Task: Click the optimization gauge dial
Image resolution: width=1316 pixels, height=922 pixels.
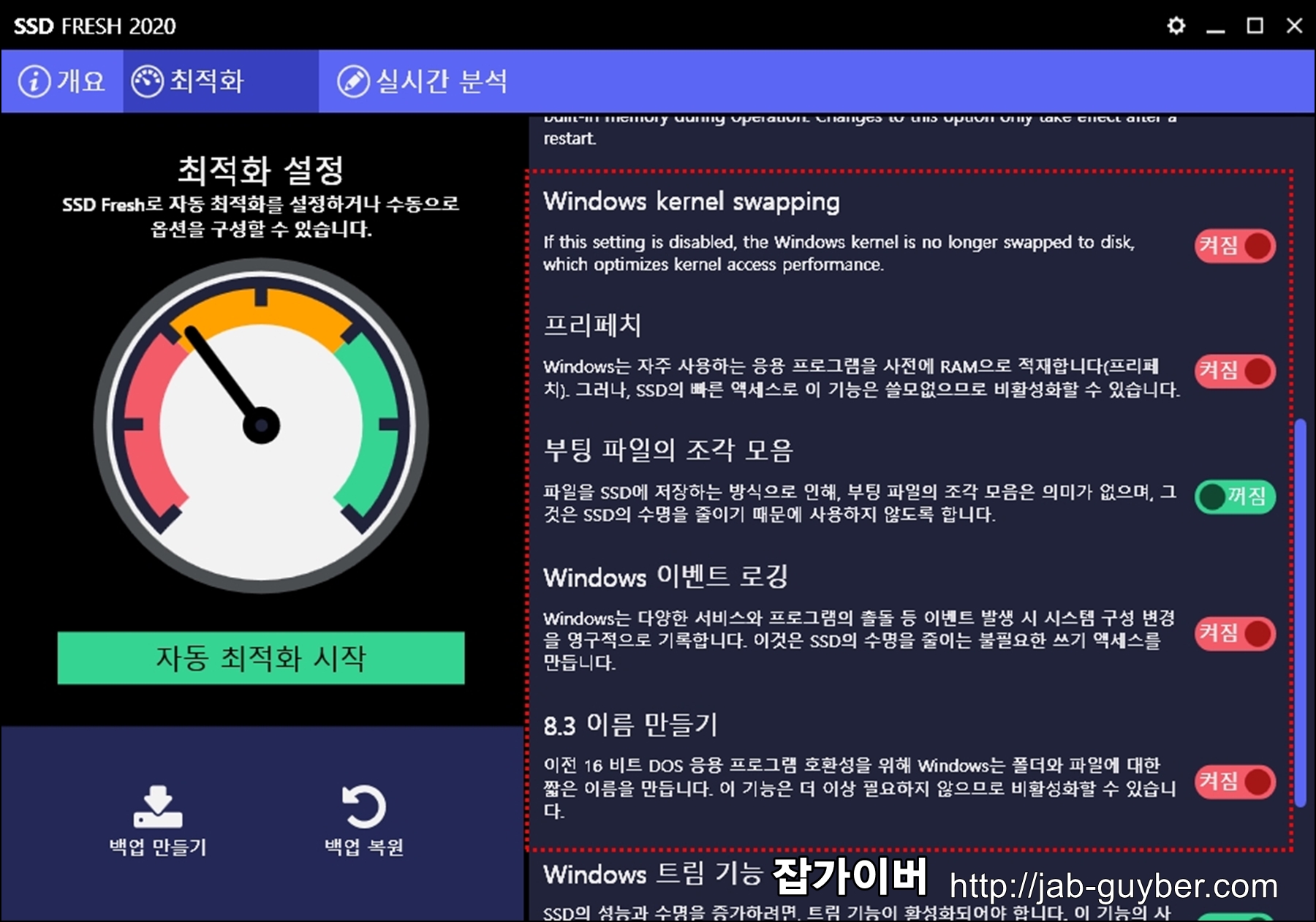Action: [x=261, y=426]
